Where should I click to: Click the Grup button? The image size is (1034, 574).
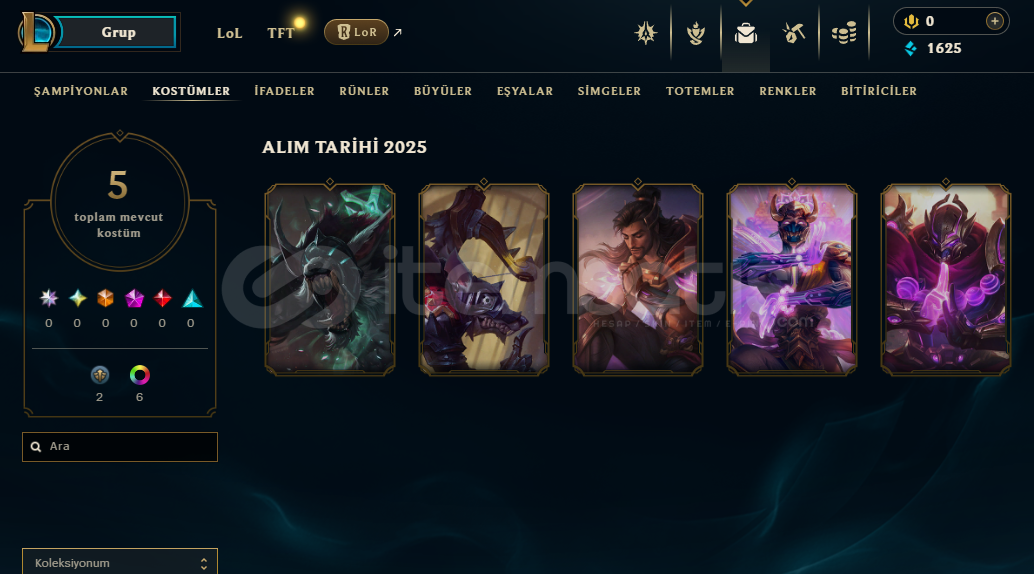click(x=118, y=32)
